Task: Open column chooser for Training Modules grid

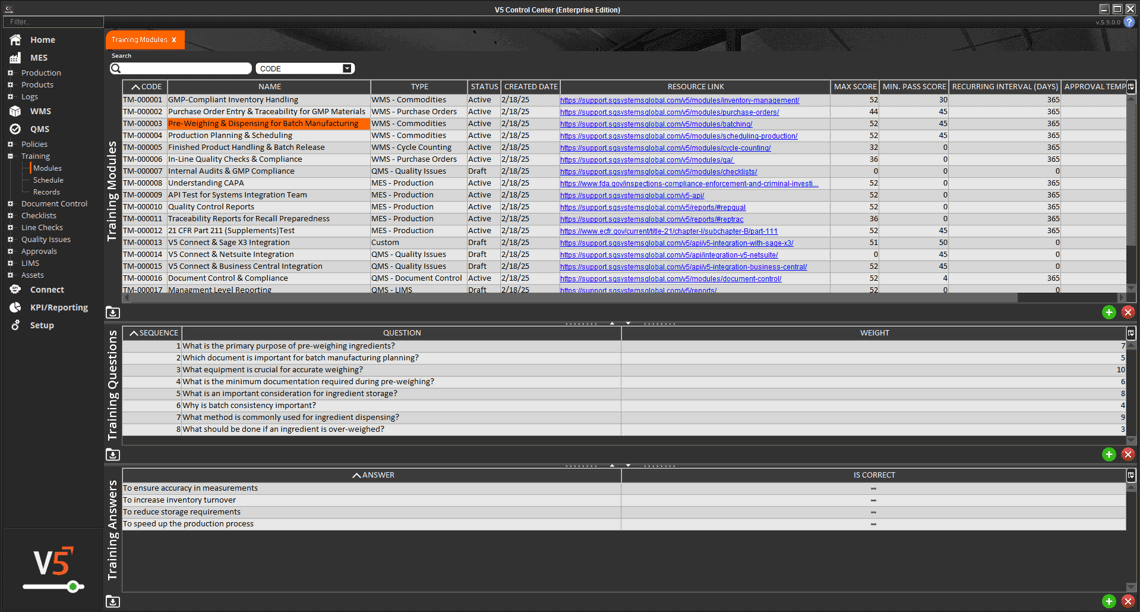Action: (1131, 86)
